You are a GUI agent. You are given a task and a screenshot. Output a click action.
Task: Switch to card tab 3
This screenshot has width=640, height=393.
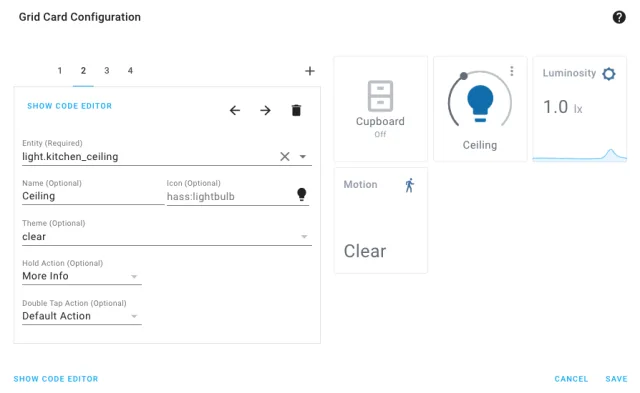tap(107, 71)
